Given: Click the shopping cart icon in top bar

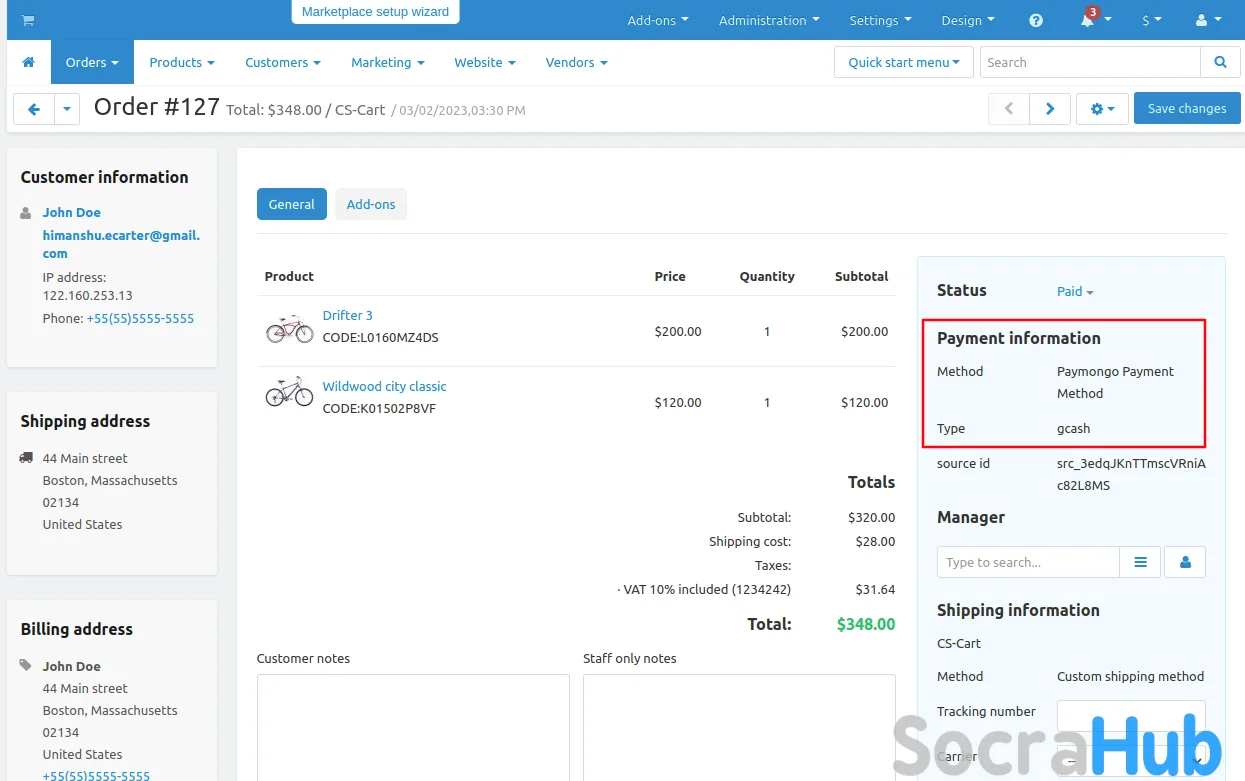Looking at the screenshot, I should coord(27,20).
